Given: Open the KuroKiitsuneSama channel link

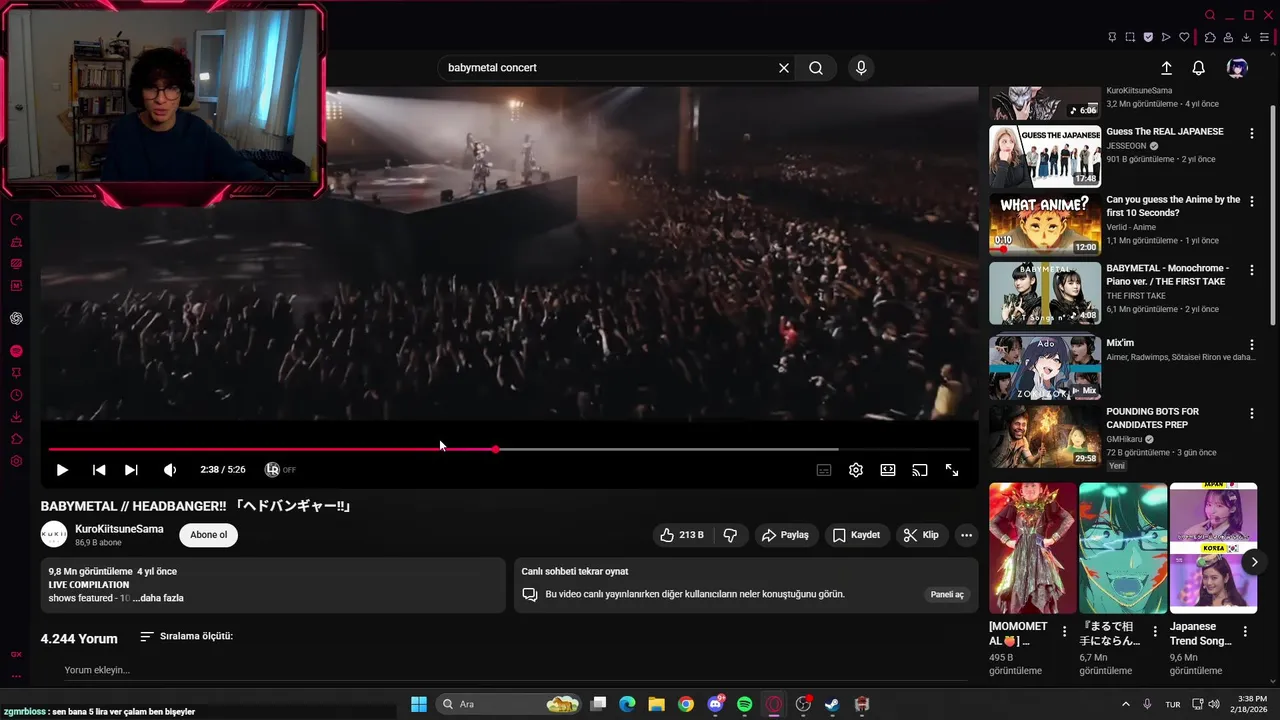Looking at the screenshot, I should tap(119, 529).
